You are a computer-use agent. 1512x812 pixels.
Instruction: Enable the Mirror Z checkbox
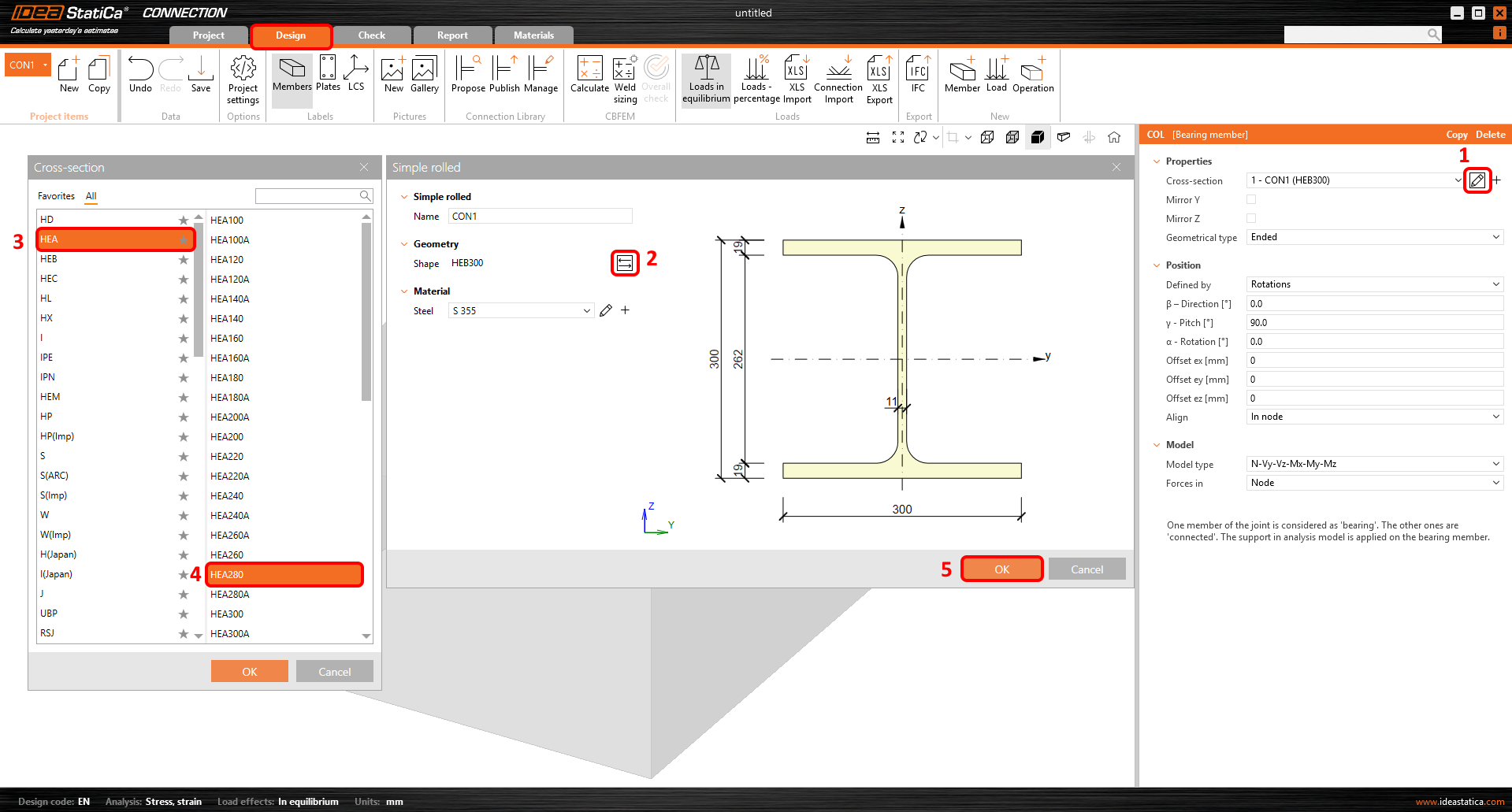pyautogui.click(x=1251, y=218)
